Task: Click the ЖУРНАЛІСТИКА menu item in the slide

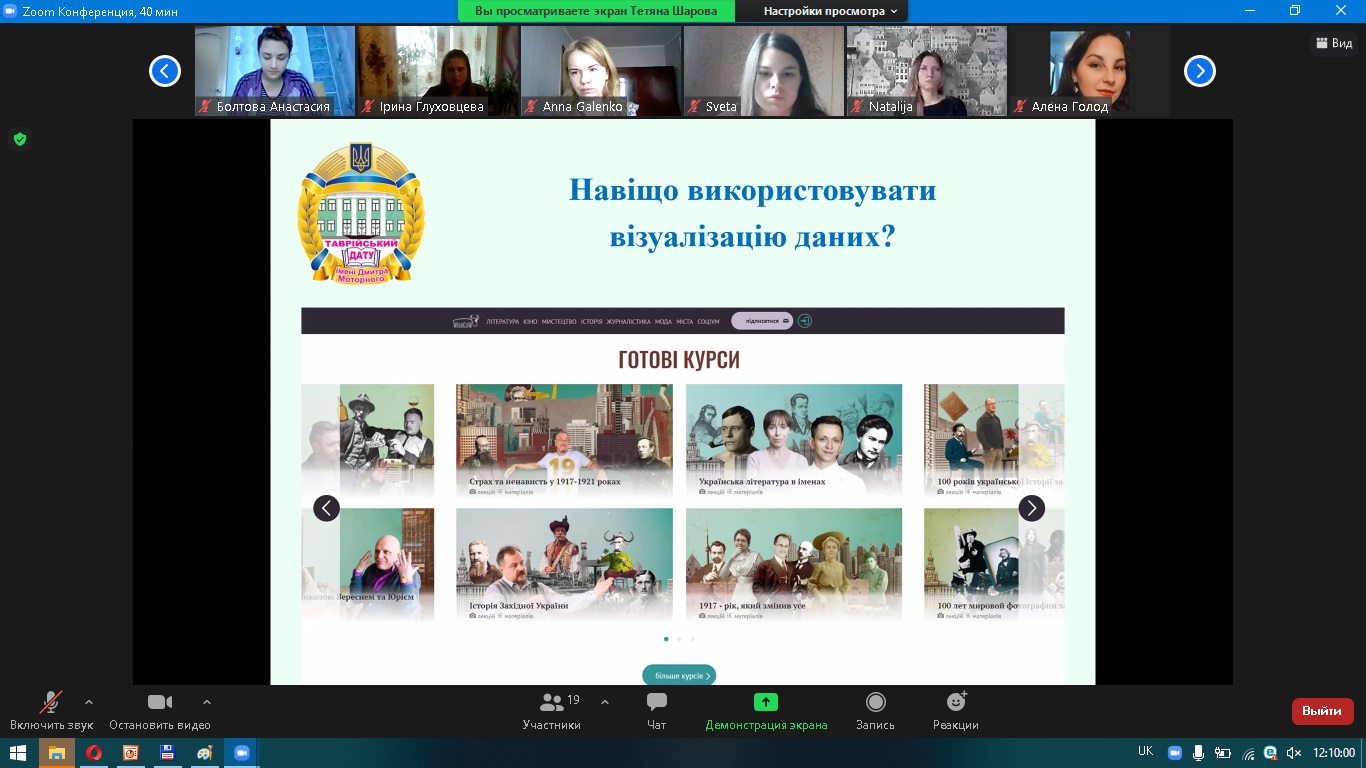Action: coord(629,321)
